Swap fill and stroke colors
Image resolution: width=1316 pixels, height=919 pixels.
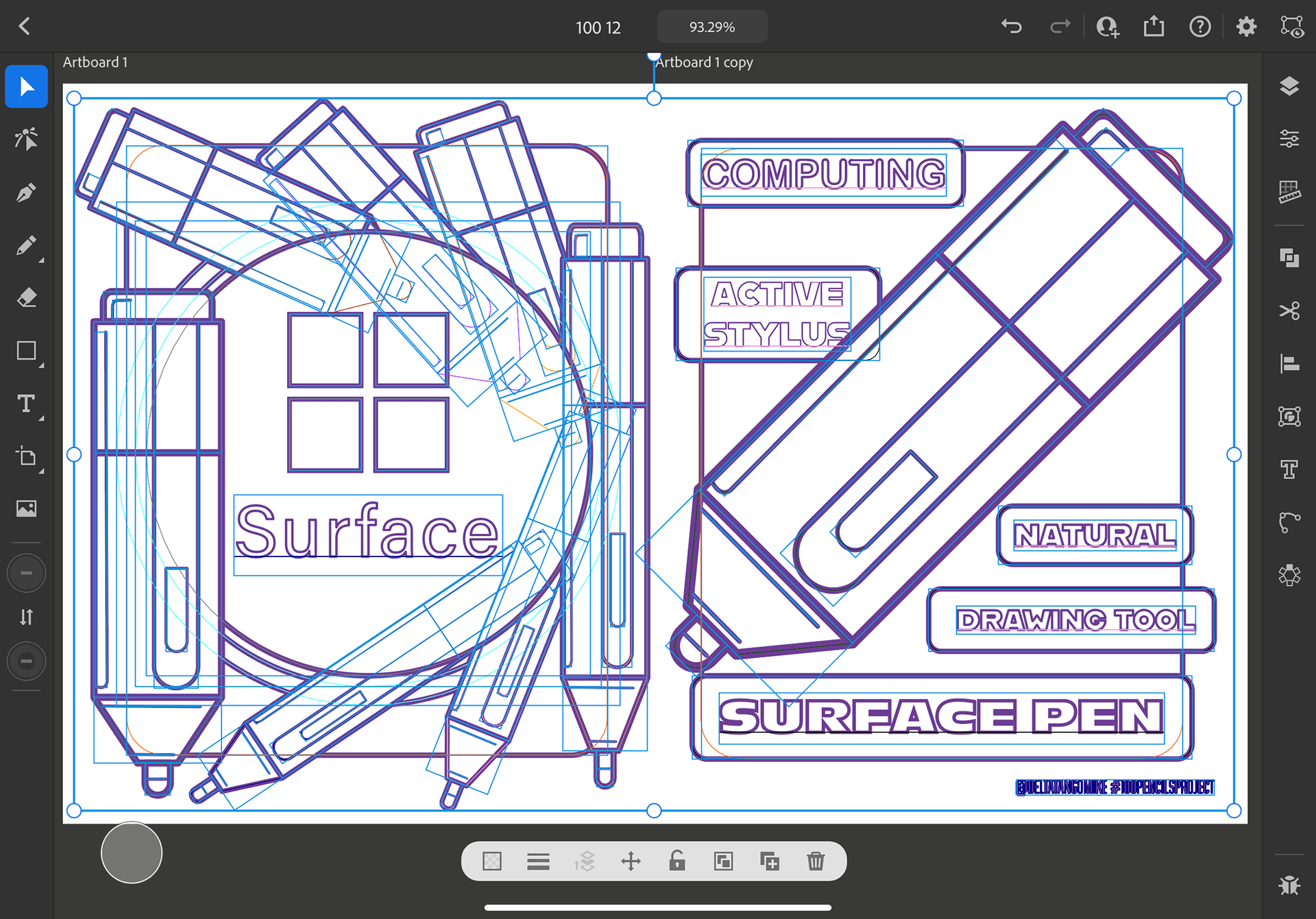(26, 617)
